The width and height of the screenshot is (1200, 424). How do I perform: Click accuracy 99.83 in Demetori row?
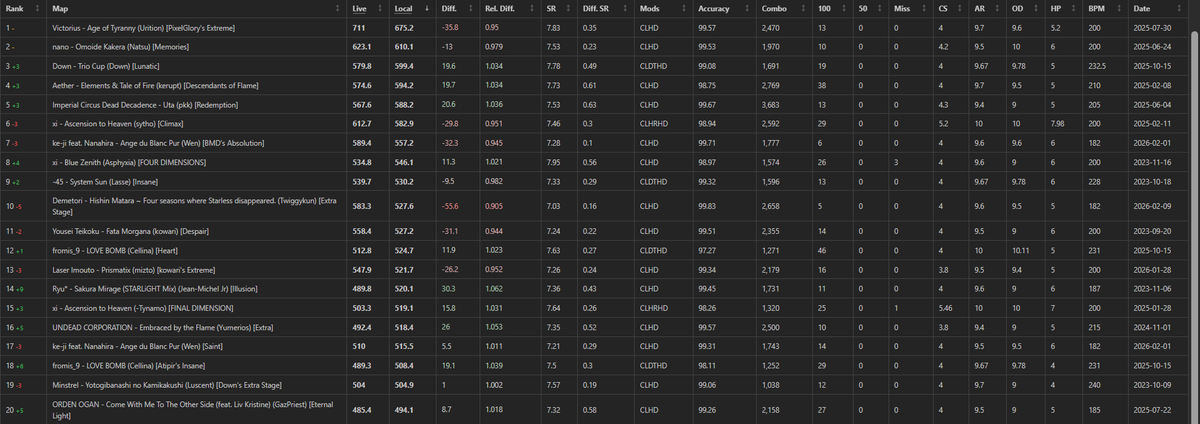click(x=708, y=205)
